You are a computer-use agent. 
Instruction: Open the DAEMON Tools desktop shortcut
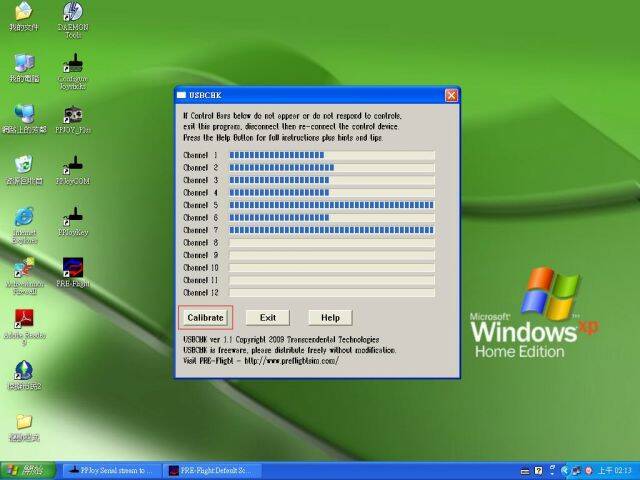[73, 20]
